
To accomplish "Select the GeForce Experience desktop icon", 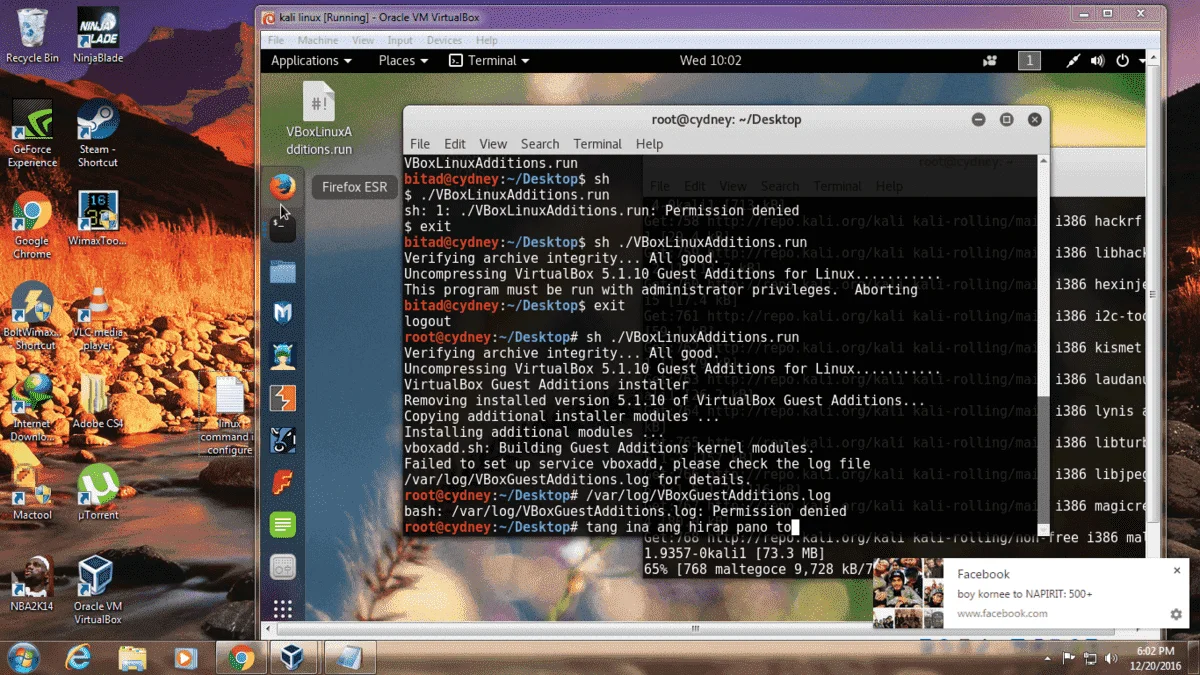I will click(x=32, y=134).
